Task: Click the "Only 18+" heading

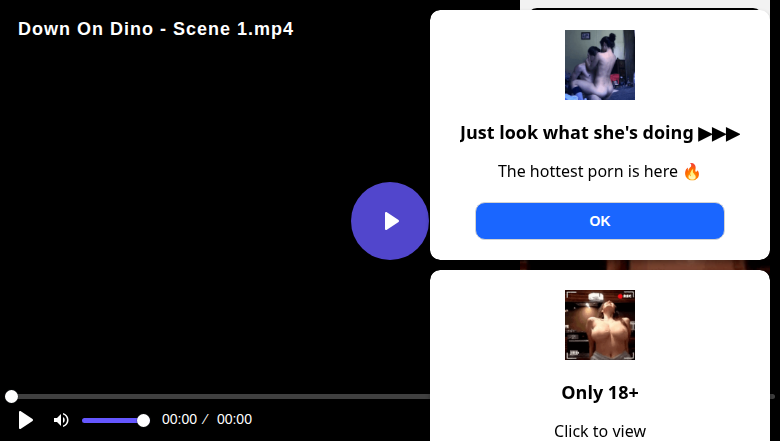Action: pos(600,392)
